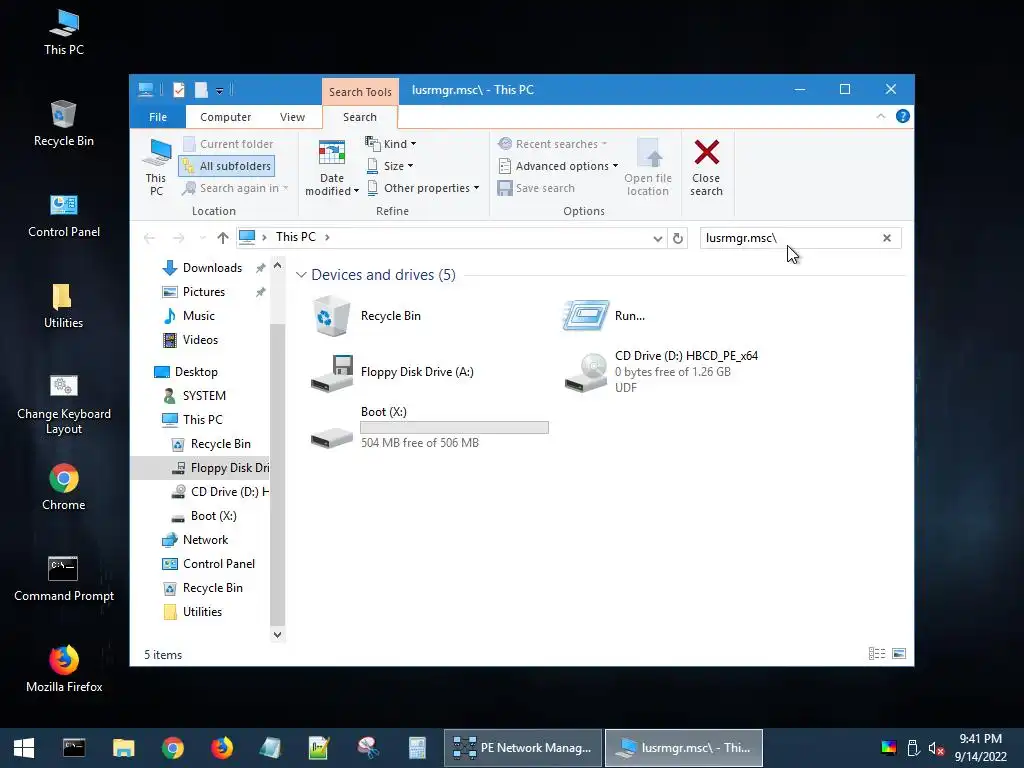Screen dimensions: 1024x768
Task: Click the Boot (X:) capacity bar
Action: pos(455,428)
